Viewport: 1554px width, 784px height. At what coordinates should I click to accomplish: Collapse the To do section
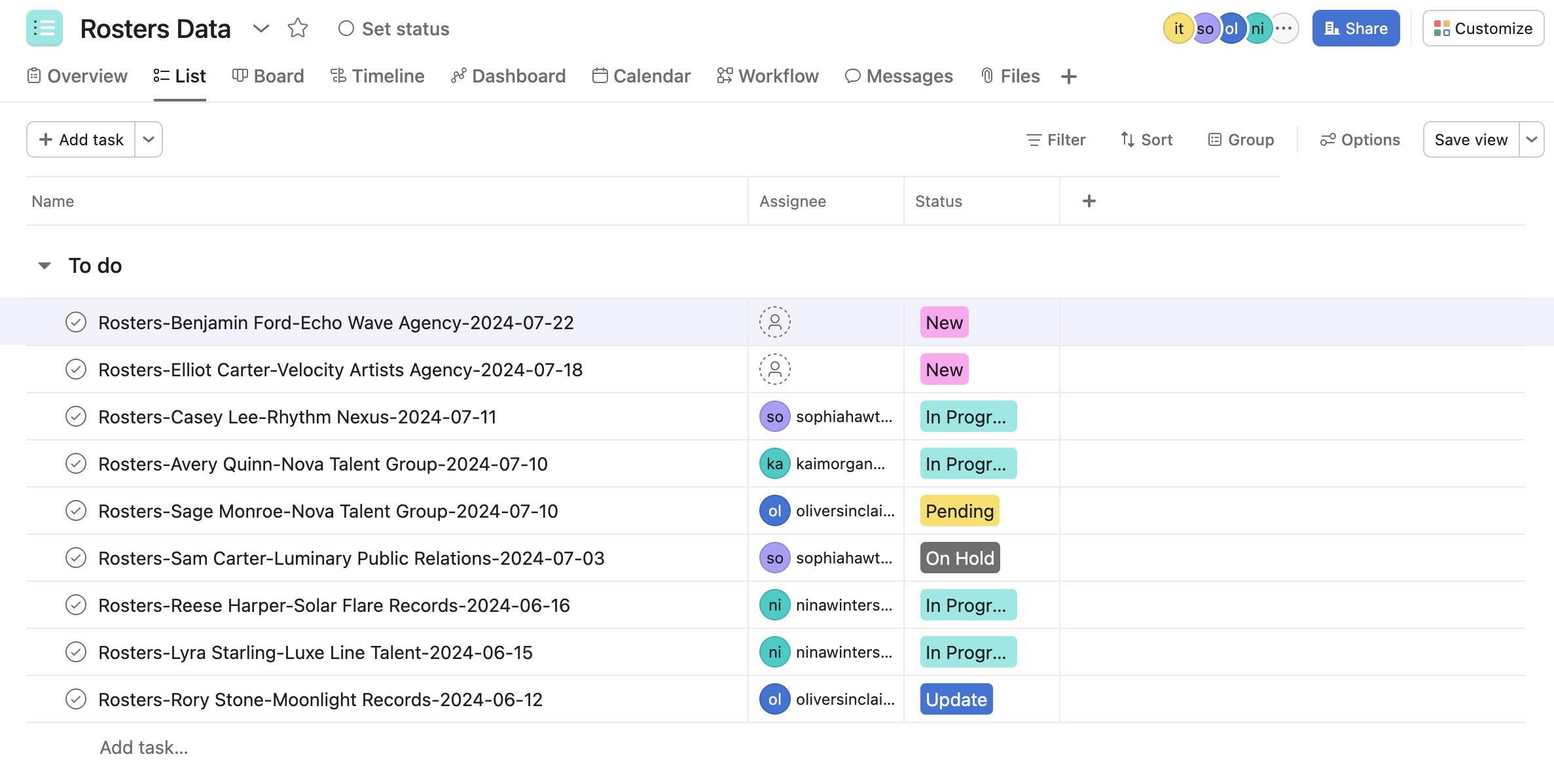click(x=44, y=265)
